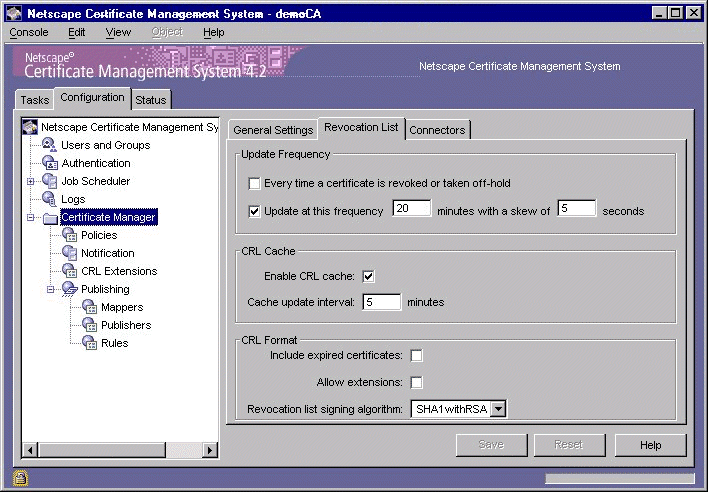Collapse the Publishing tree node

click(x=51, y=289)
